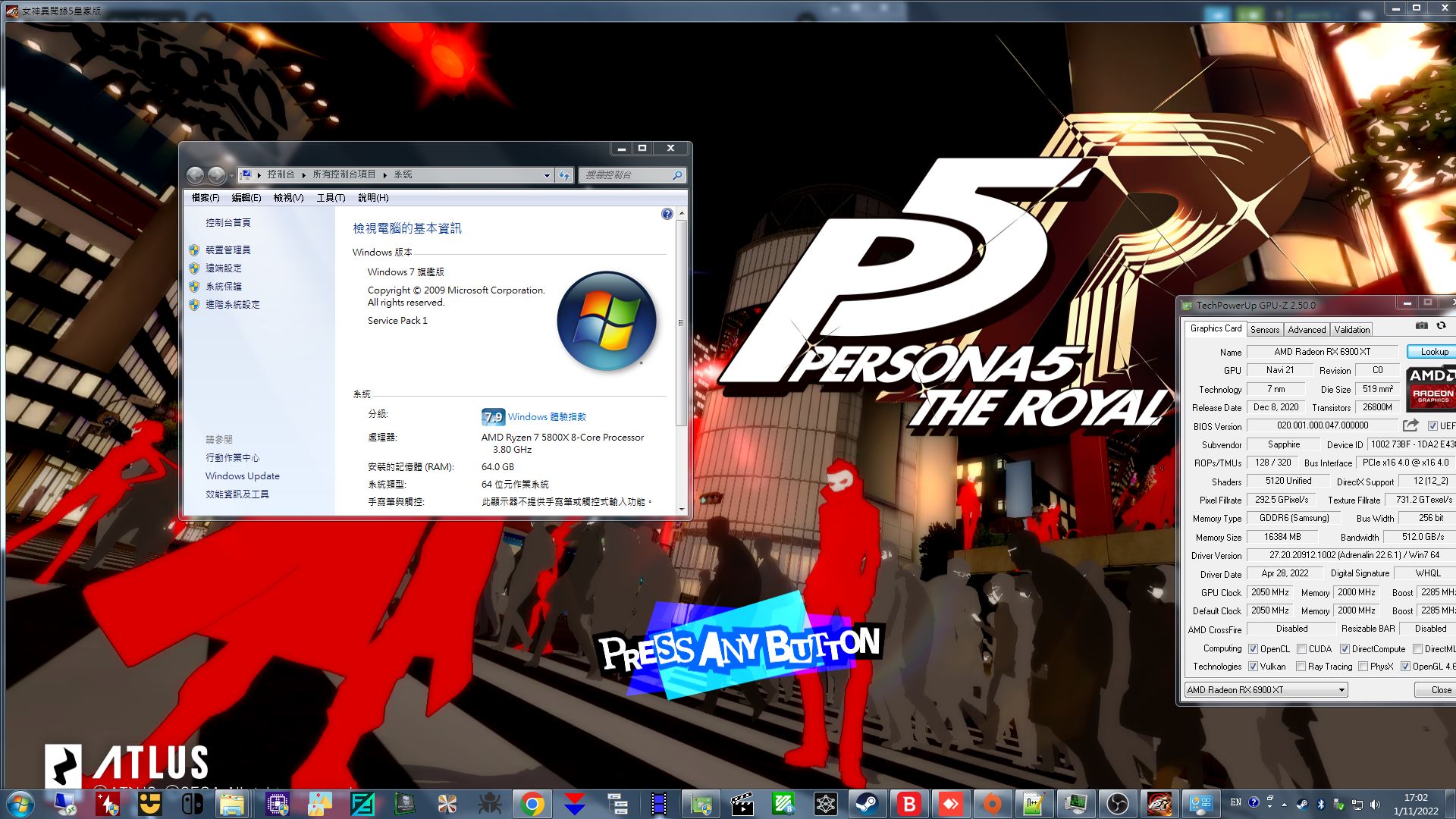1456x819 pixels.
Task: Expand the address bar history dropdown
Action: point(547,175)
